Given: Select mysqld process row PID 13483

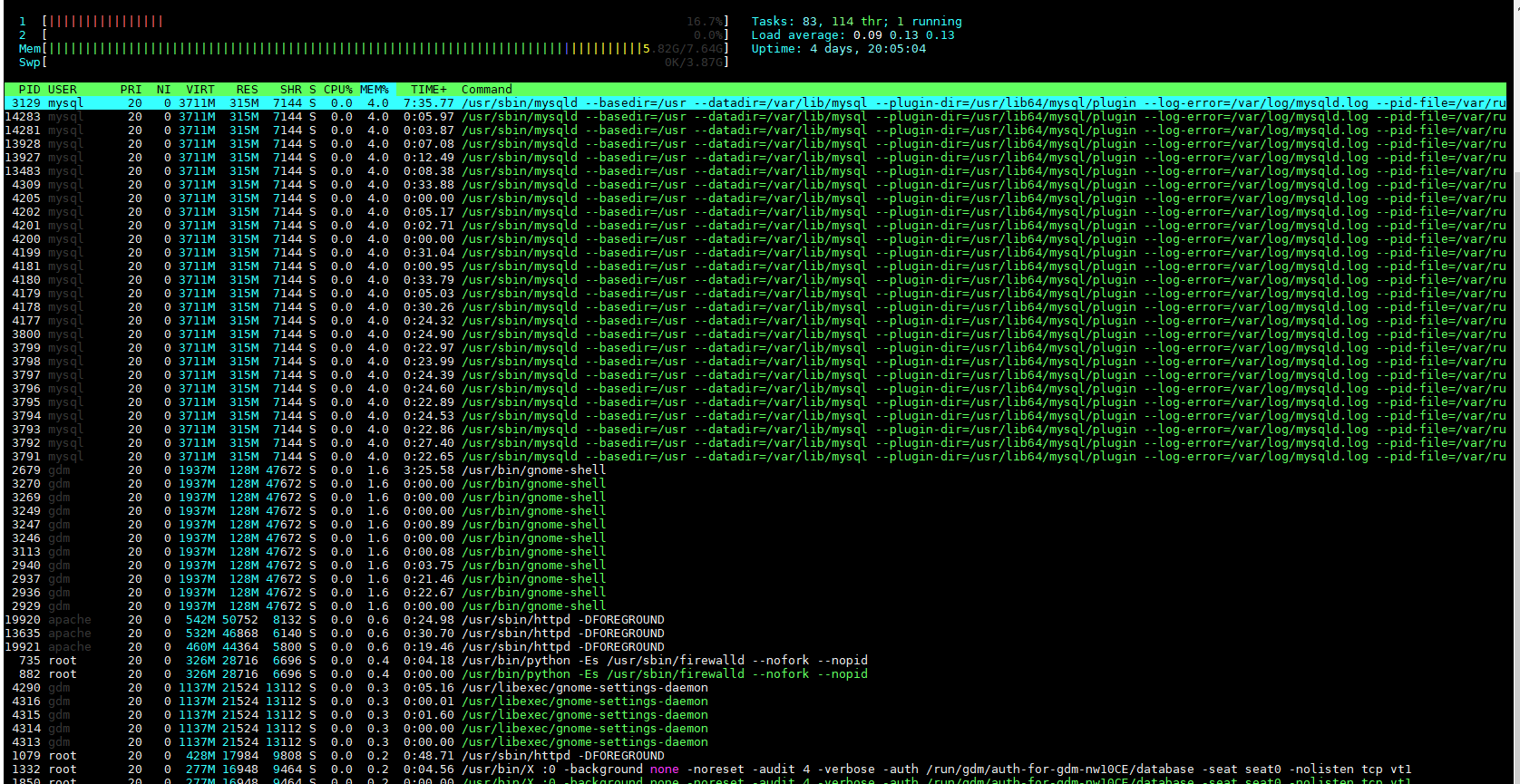Looking at the screenshot, I should (755, 171).
